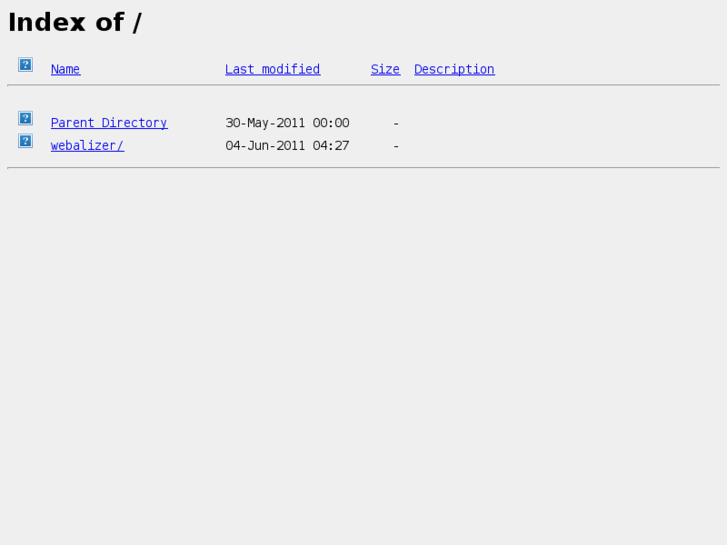This screenshot has width=727, height=545.
Task: Click the 04-Jun-2011 date text
Action: coord(265,146)
